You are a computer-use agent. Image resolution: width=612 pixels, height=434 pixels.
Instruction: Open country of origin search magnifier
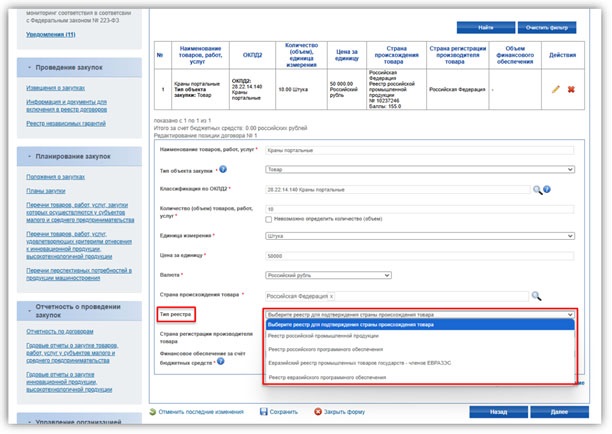tap(536, 296)
